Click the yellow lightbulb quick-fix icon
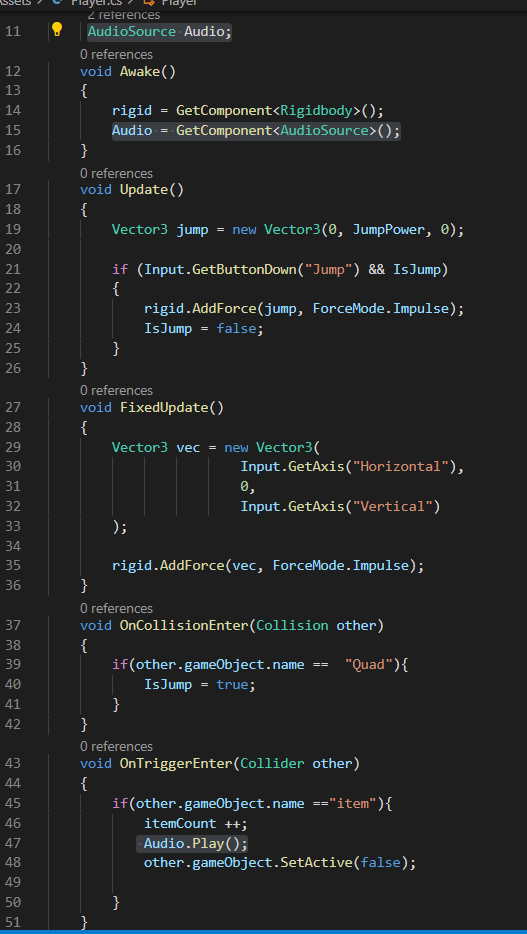527x934 pixels. pos(57,30)
